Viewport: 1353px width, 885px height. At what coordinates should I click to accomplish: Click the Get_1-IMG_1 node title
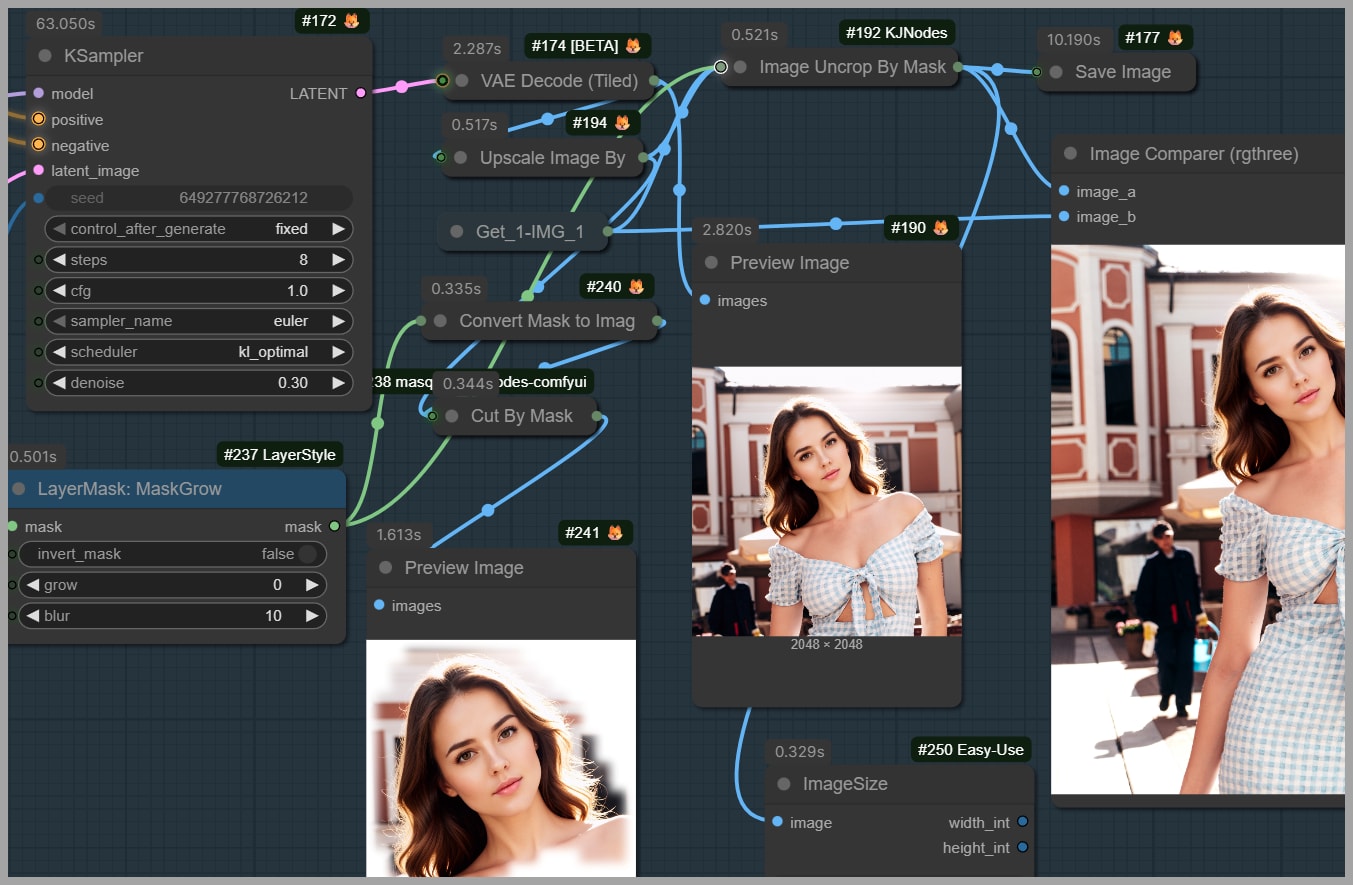click(x=529, y=232)
